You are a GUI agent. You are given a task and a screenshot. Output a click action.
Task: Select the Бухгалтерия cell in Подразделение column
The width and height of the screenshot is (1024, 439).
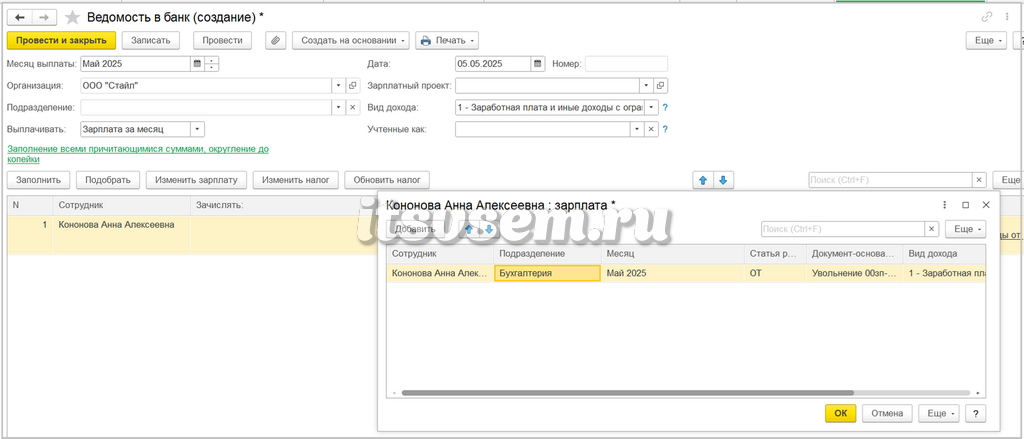tap(547, 274)
